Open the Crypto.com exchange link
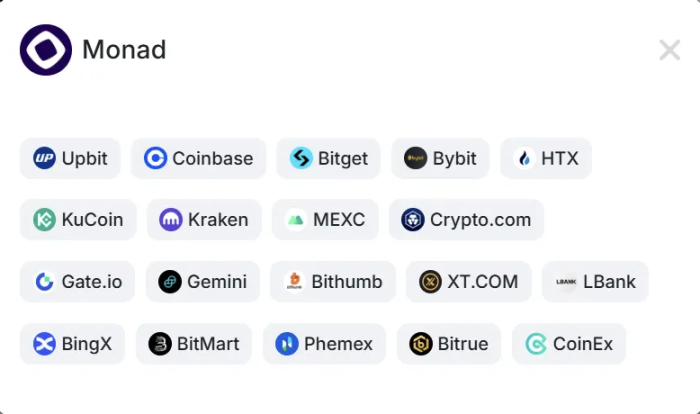 (x=466, y=220)
